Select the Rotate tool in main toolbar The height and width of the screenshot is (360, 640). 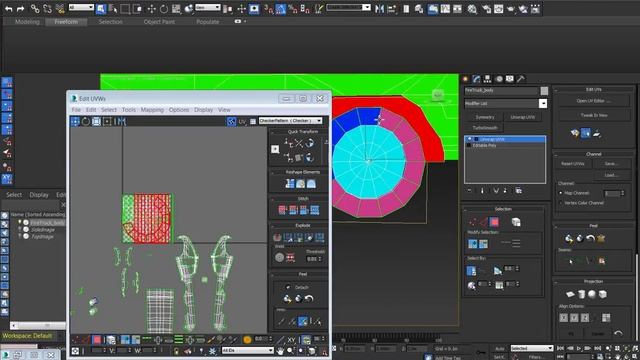tap(164, 9)
